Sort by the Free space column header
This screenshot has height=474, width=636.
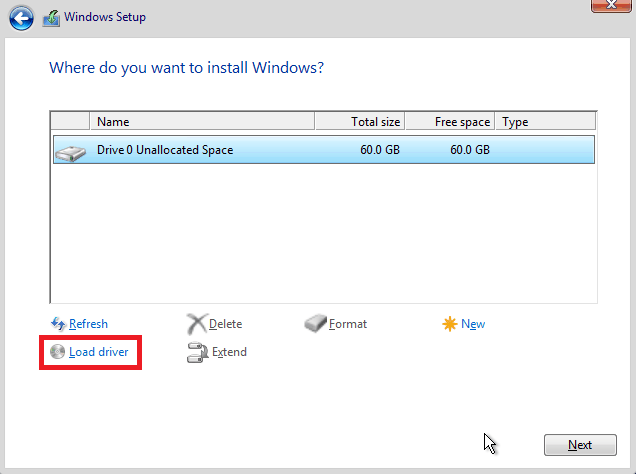coord(450,122)
